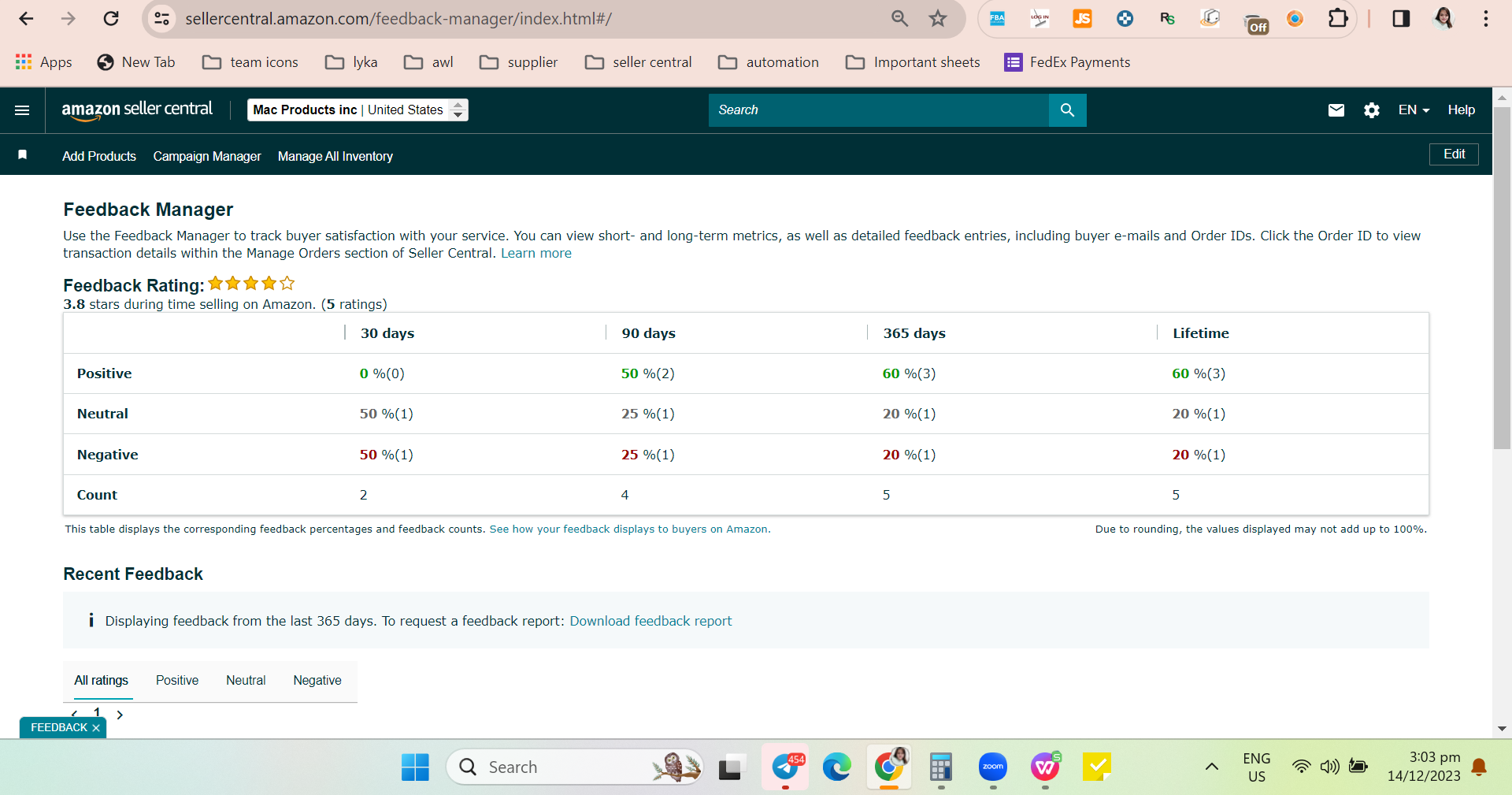The width and height of the screenshot is (1512, 795).
Task: Open the lyka bookmark folder
Action: [x=351, y=62]
